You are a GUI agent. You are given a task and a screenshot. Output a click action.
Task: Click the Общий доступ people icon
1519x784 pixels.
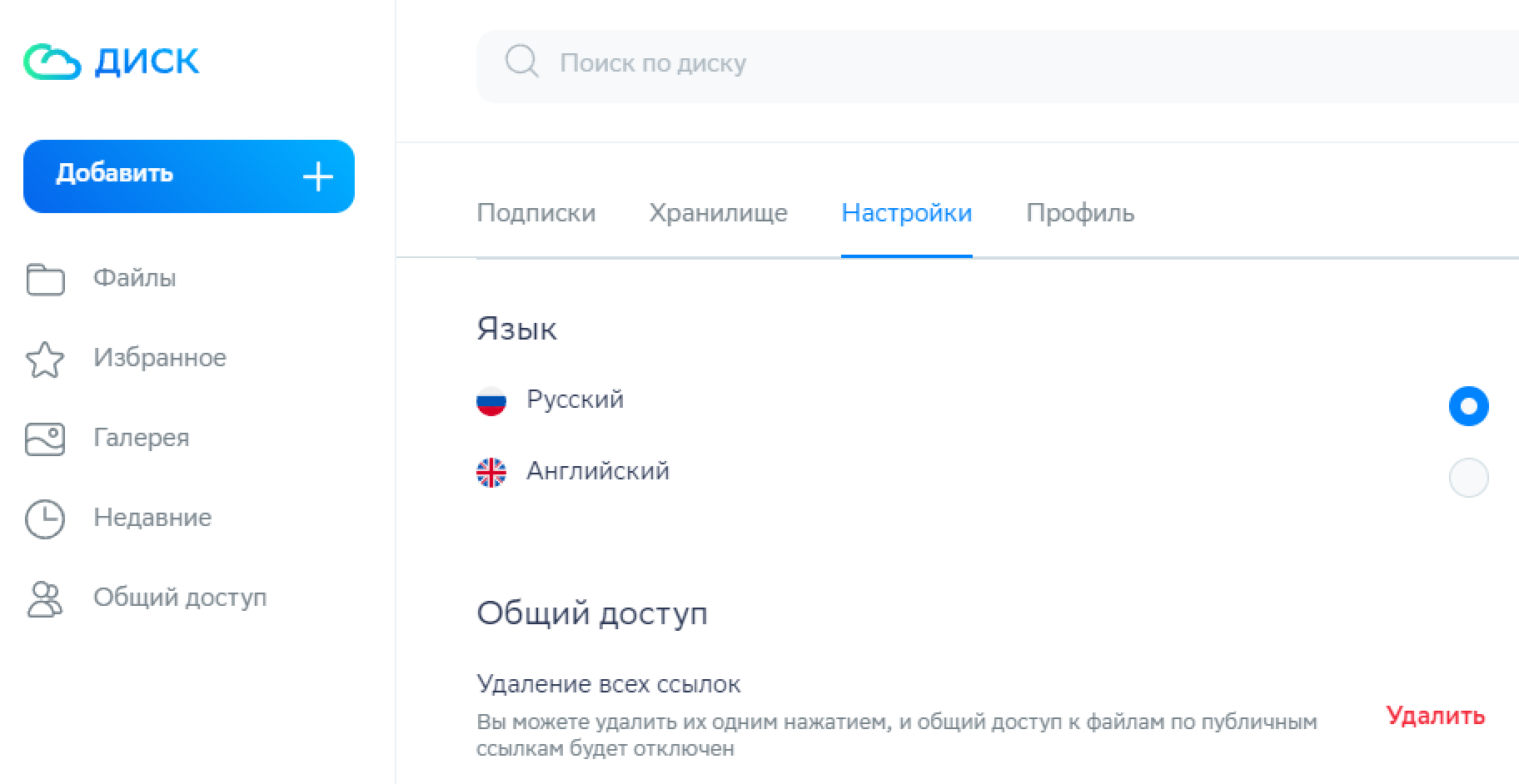click(45, 598)
